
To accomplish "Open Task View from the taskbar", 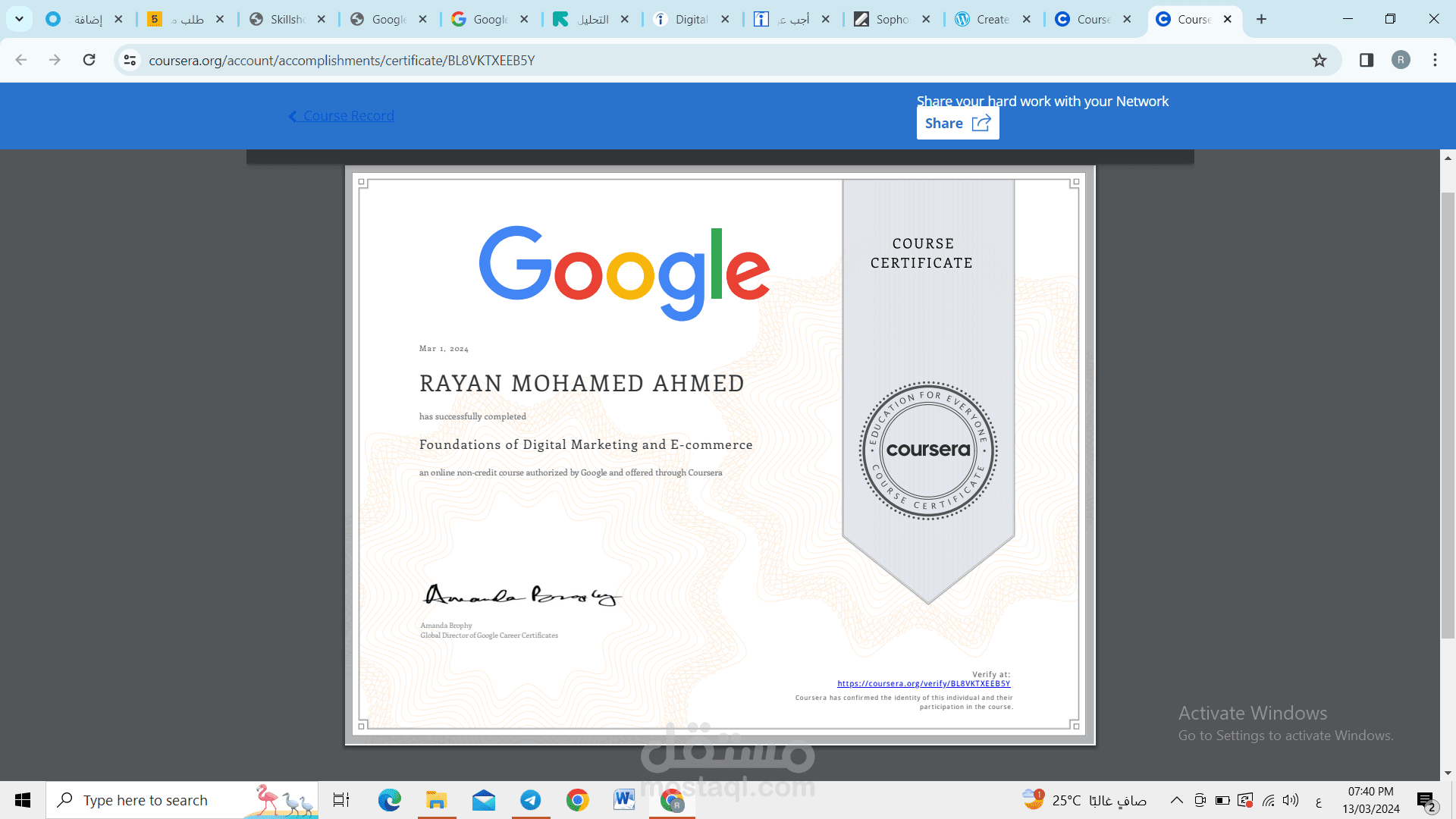I will coord(341,800).
